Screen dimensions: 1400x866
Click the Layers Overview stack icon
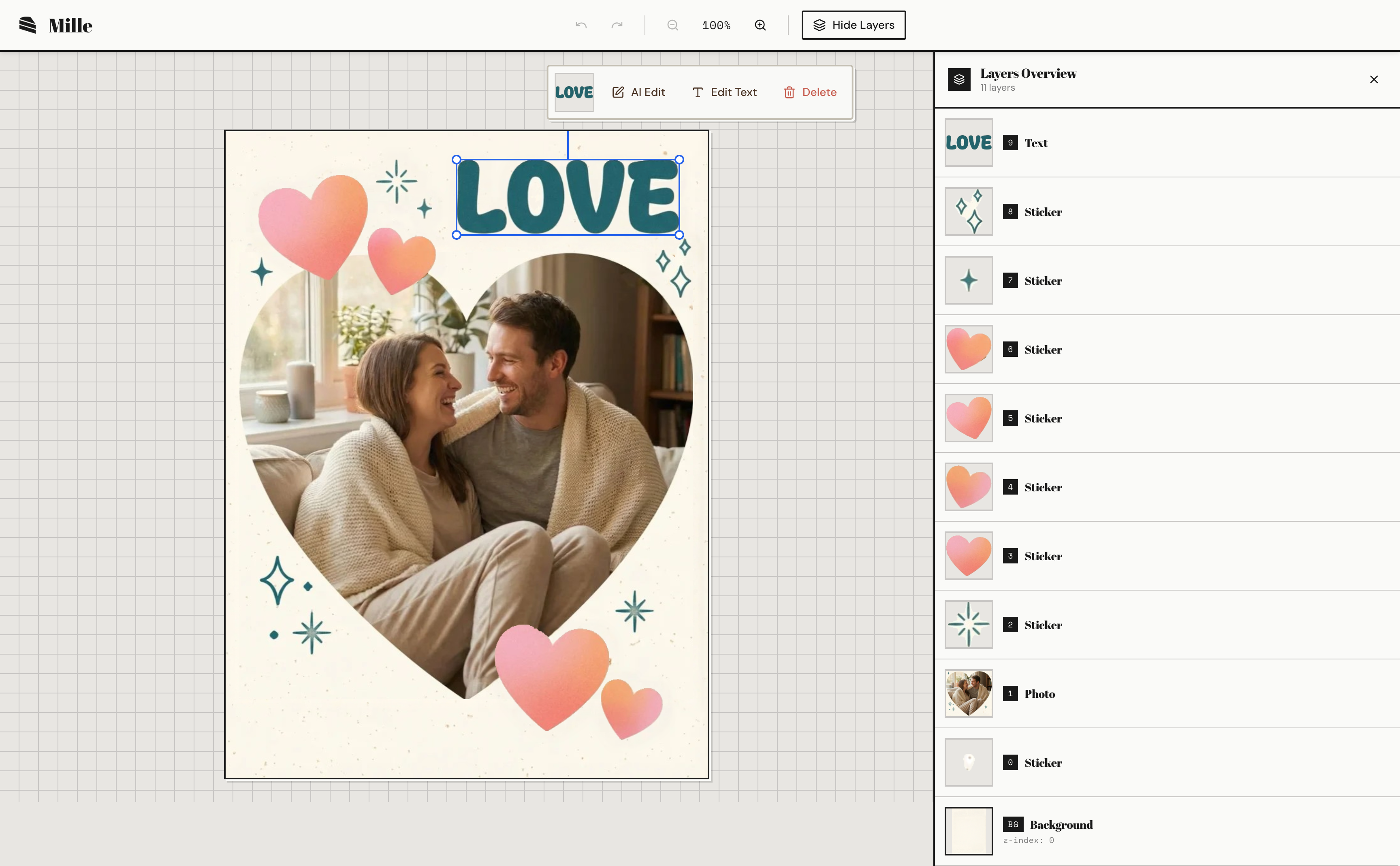[x=959, y=80]
